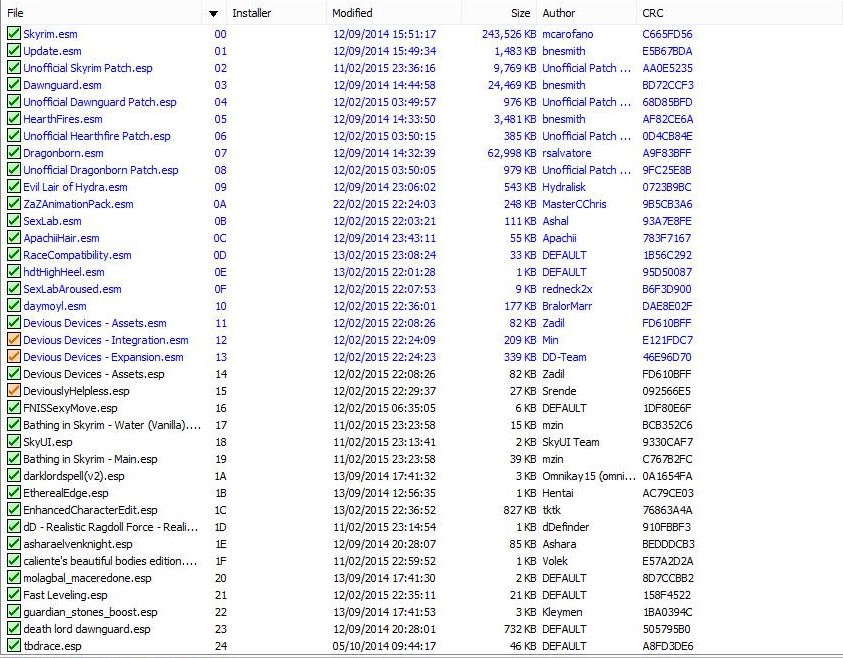843x658 pixels.
Task: Toggle orange checkbox for Devious Devices - Integration.esm
Action: pos(14,340)
